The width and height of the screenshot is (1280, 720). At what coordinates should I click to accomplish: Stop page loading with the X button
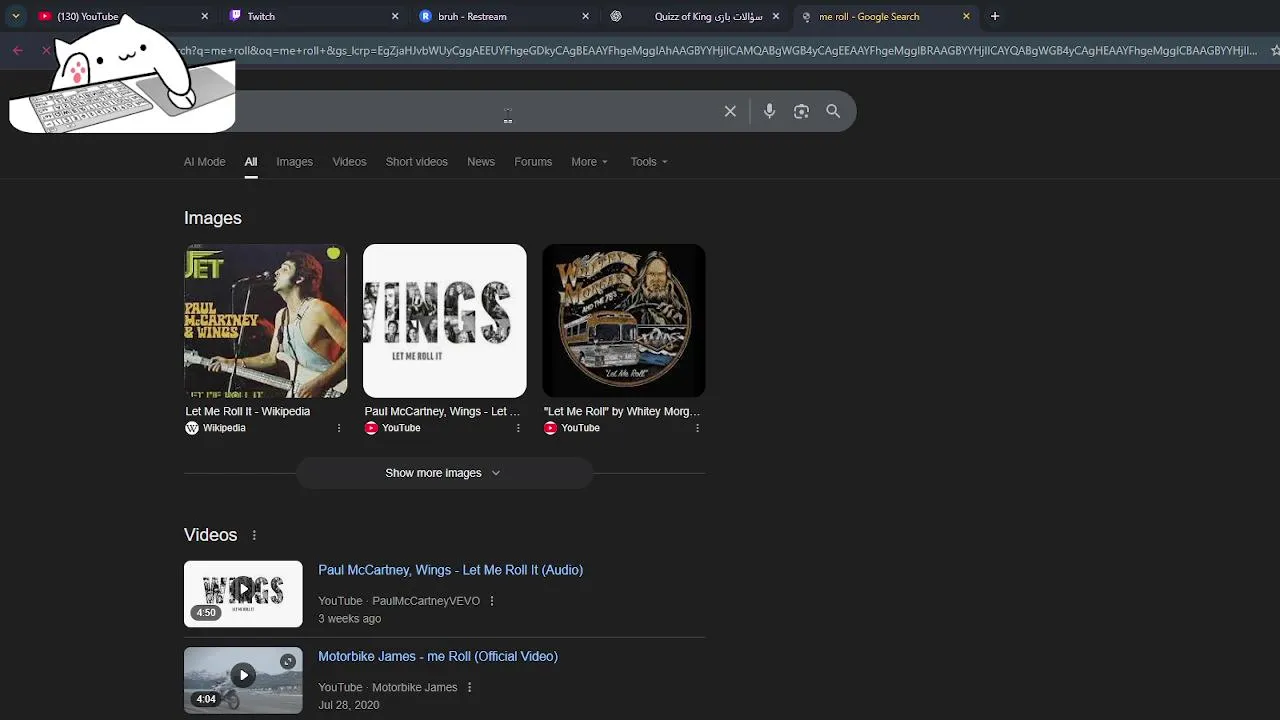tap(46, 50)
